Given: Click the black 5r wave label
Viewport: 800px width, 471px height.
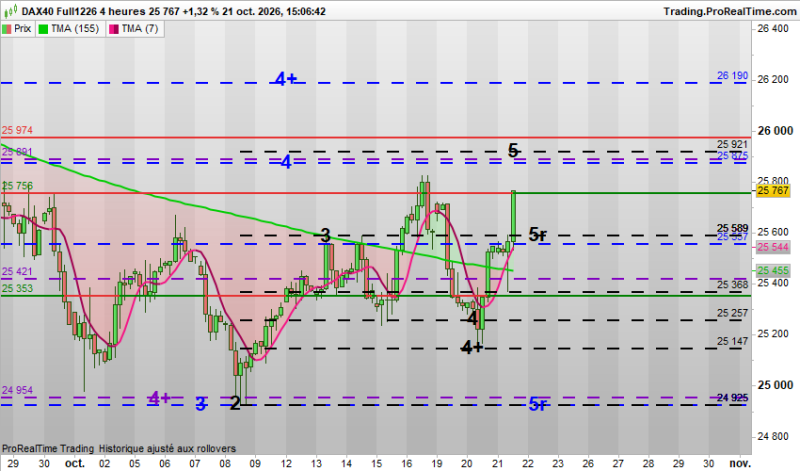Looking at the screenshot, I should [x=538, y=234].
